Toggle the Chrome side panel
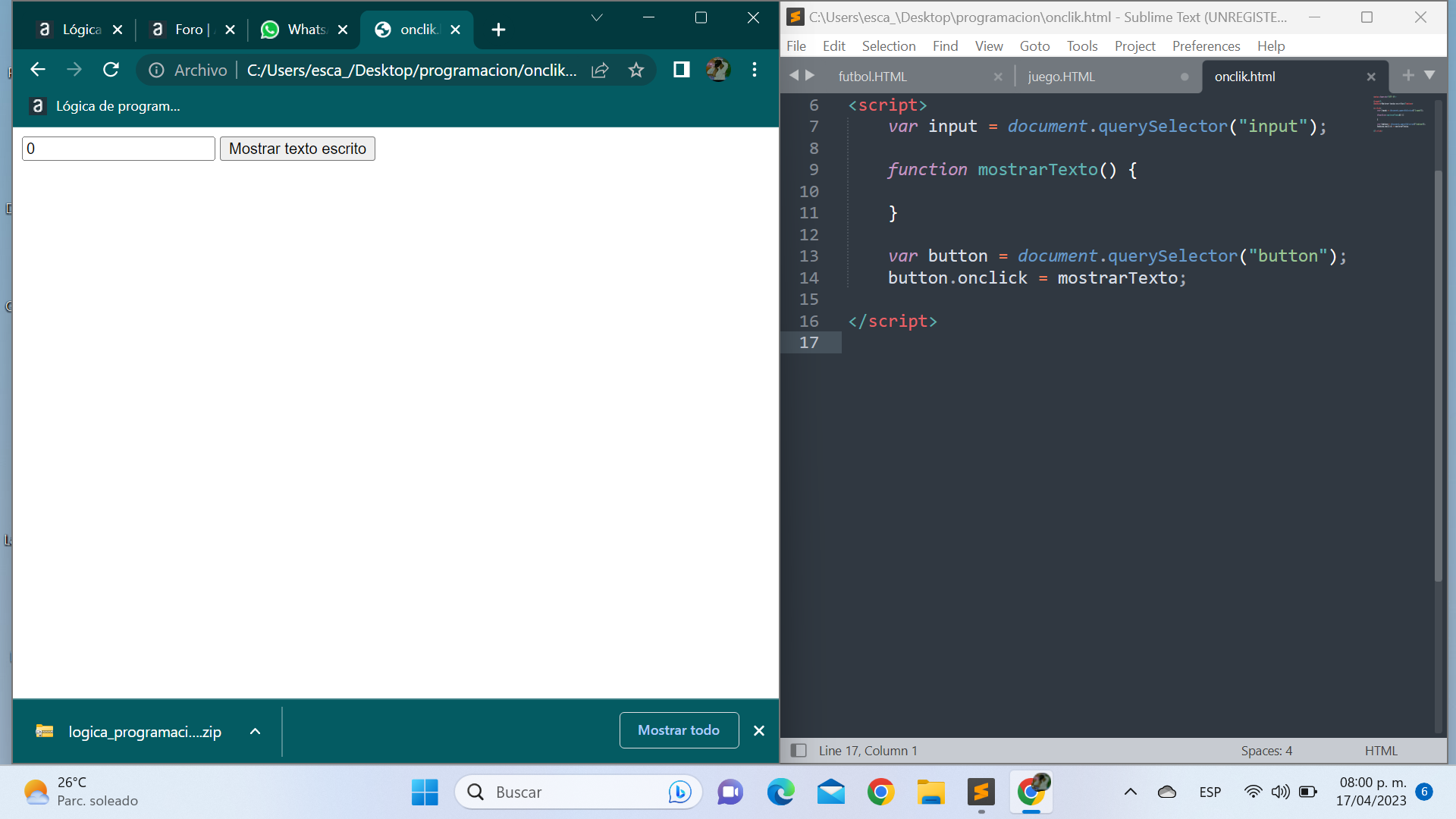 (681, 70)
